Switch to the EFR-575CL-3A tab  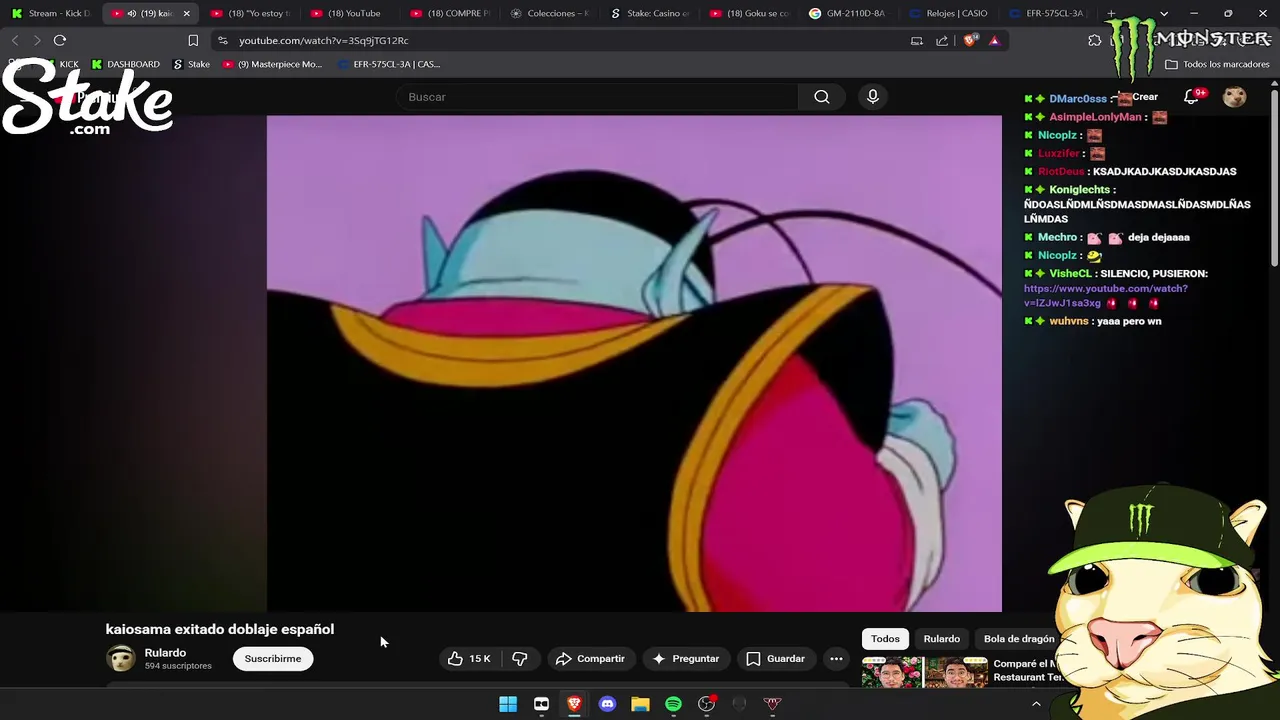pyautogui.click(x=1047, y=13)
